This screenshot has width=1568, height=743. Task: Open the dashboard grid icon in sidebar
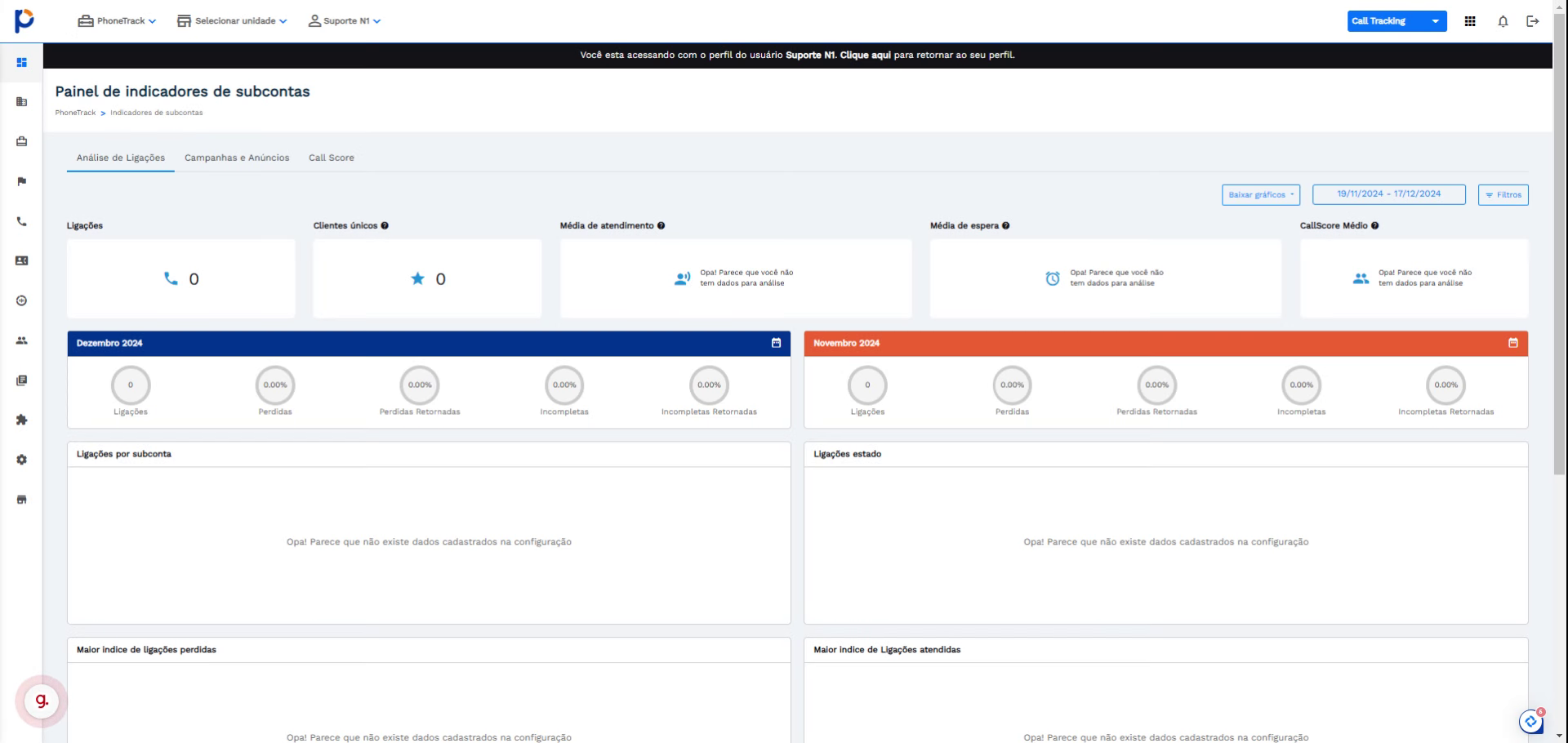(22, 62)
